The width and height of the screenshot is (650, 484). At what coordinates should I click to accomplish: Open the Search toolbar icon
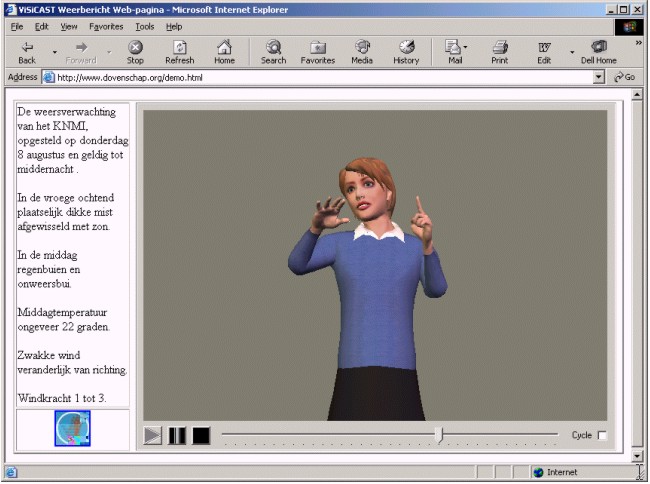[x=273, y=47]
